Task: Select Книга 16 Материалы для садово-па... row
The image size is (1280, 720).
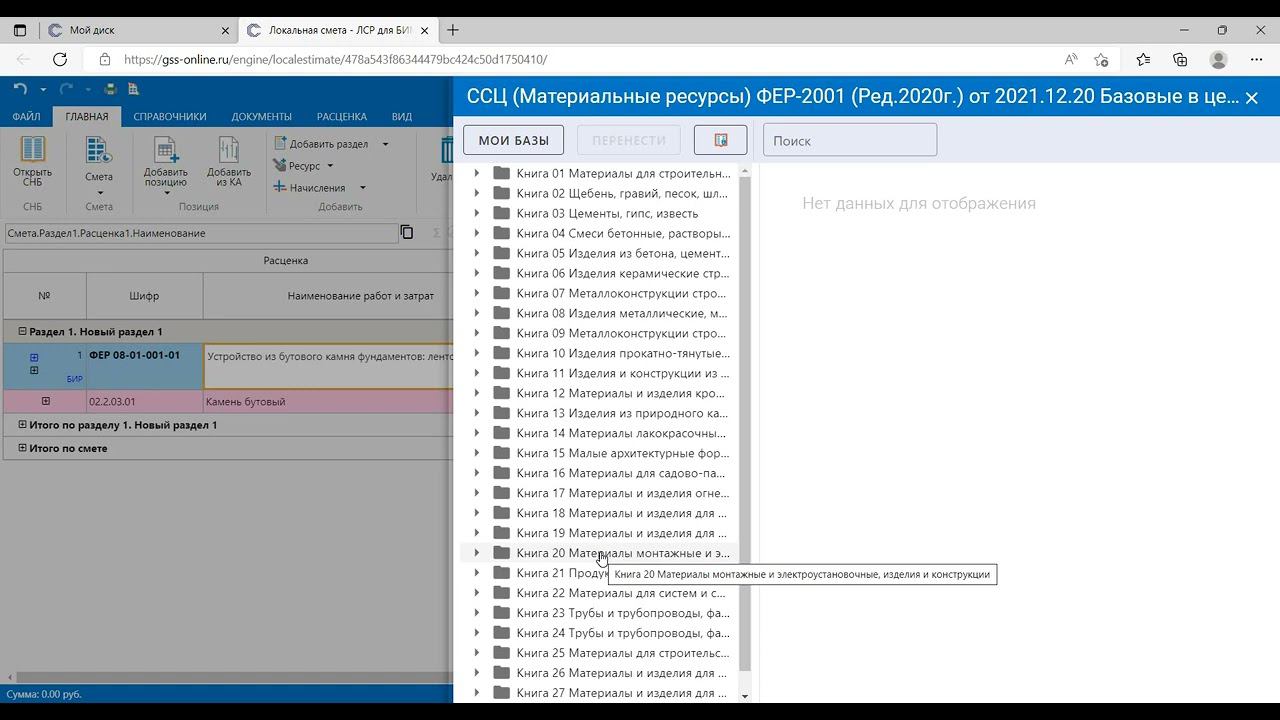Action: click(600, 473)
